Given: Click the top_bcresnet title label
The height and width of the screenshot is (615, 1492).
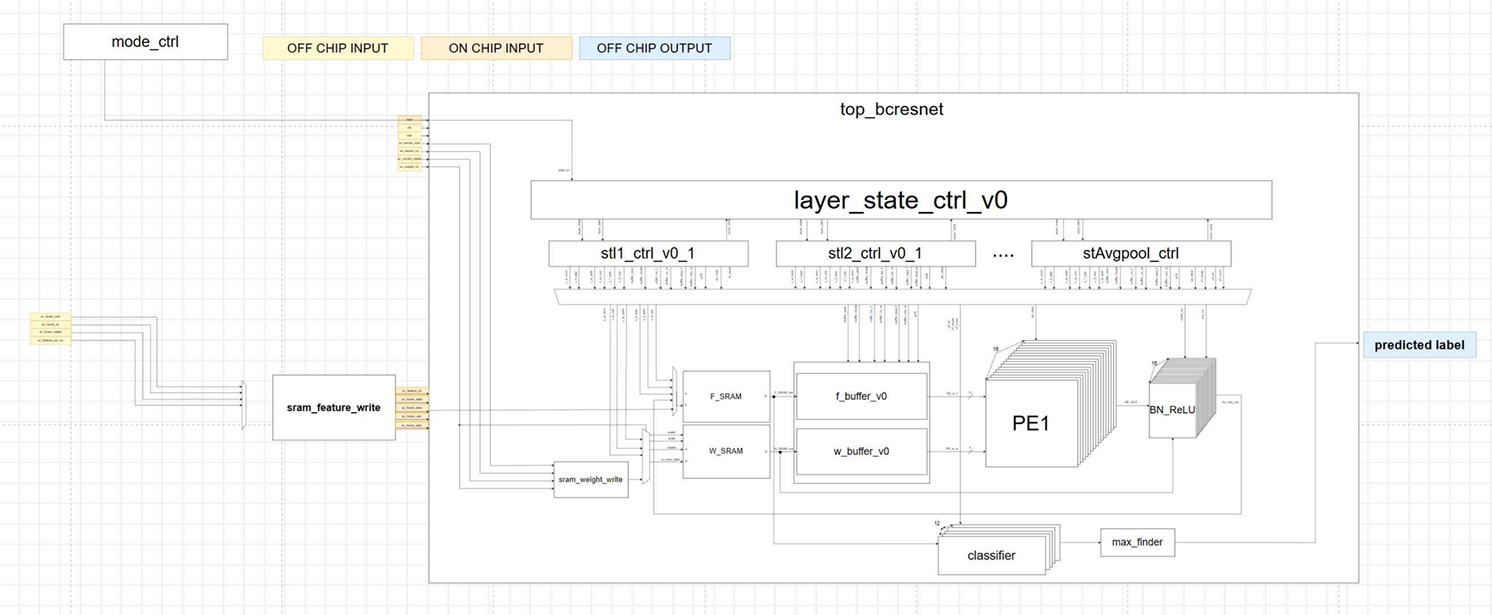Looking at the screenshot, I should point(891,109).
